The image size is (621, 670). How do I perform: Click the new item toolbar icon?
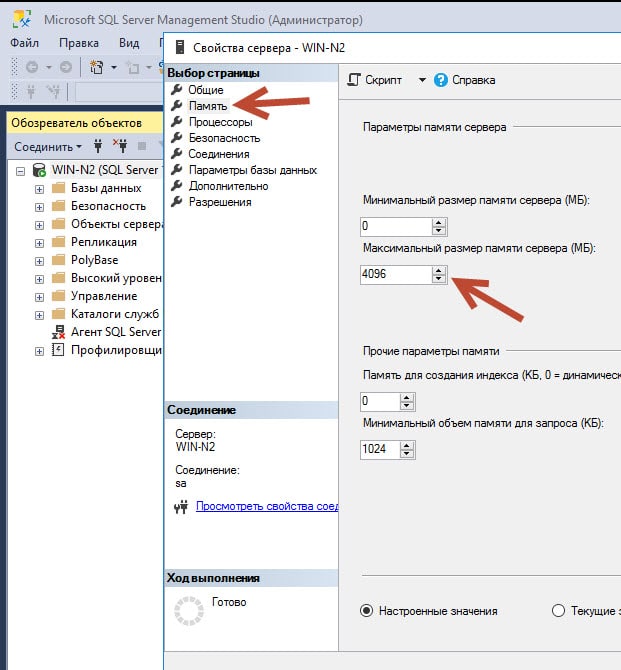(x=97, y=67)
